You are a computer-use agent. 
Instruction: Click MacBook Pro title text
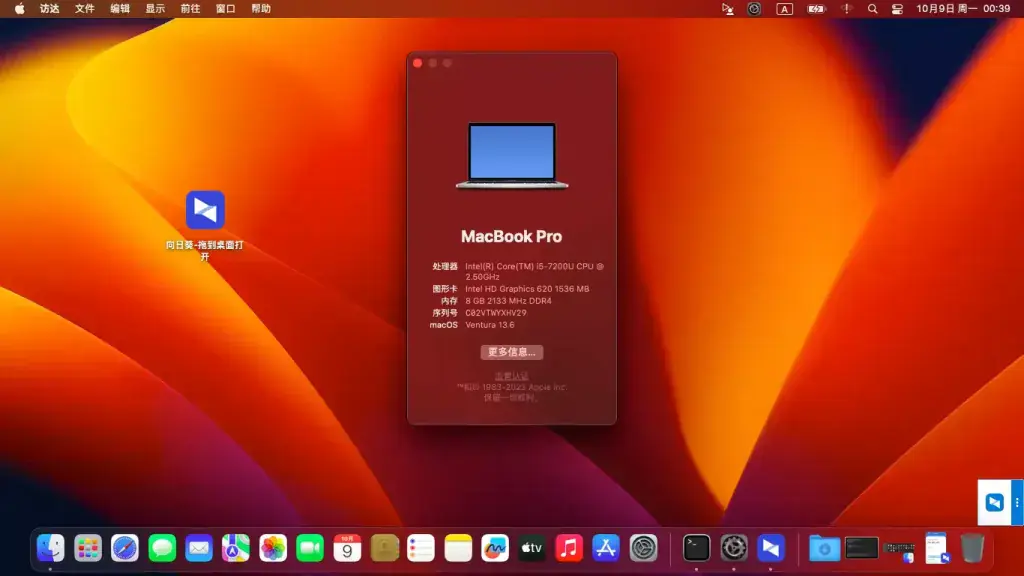tap(511, 236)
